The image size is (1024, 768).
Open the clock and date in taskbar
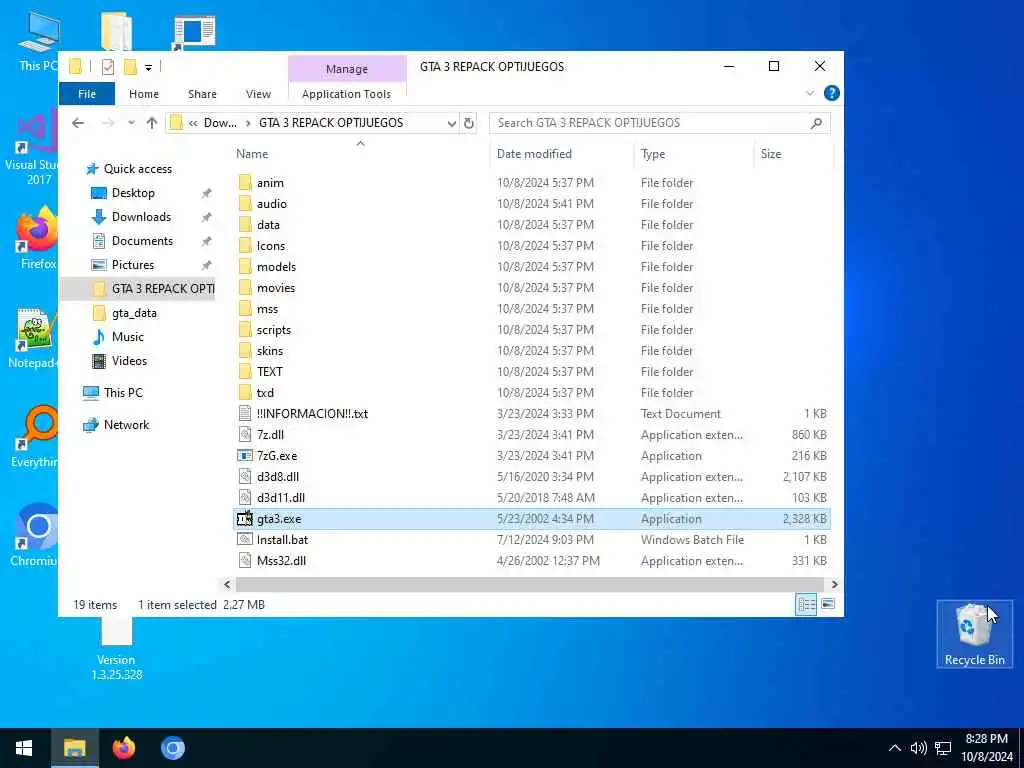[x=986, y=748]
